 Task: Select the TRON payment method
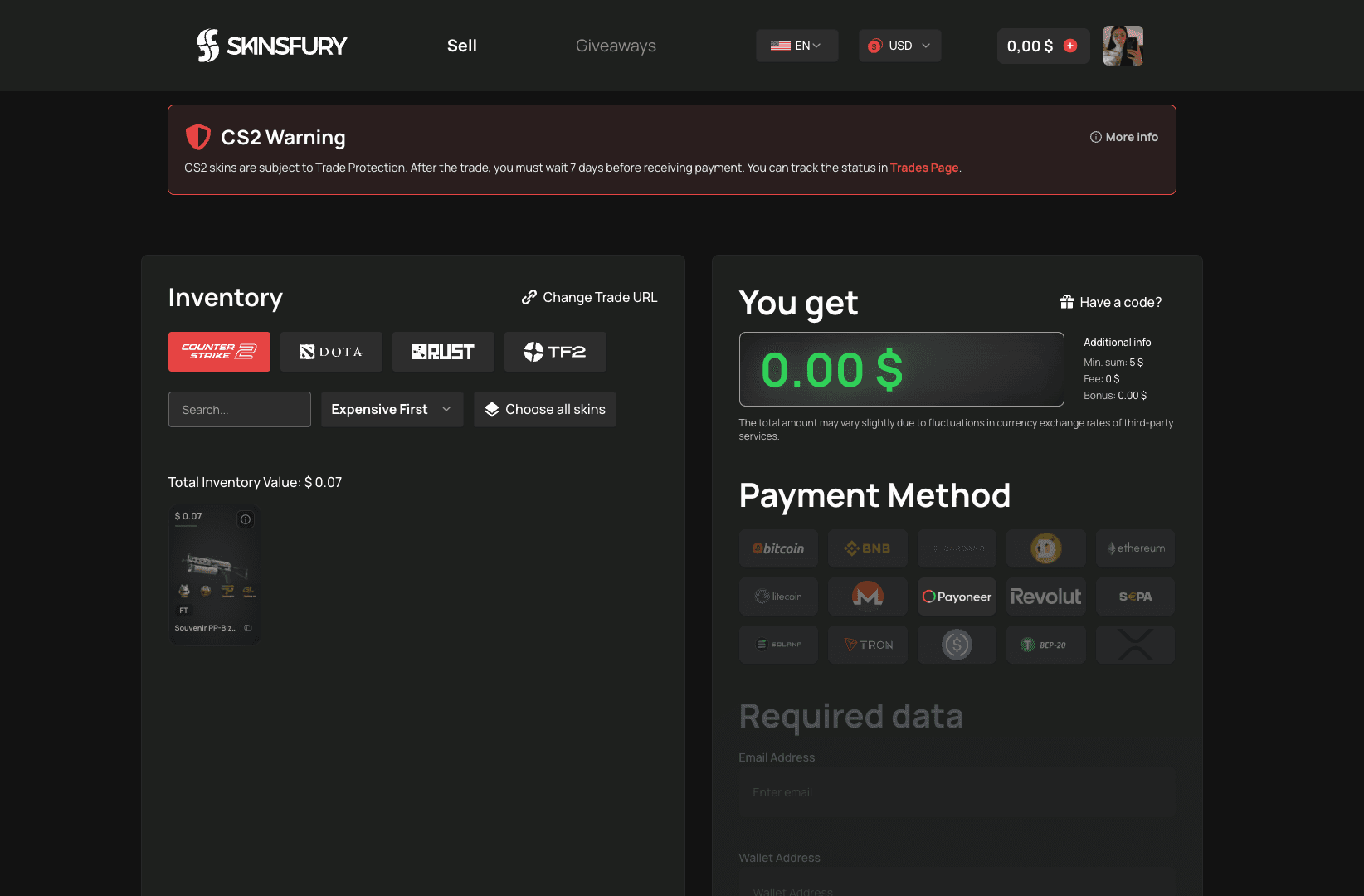pyautogui.click(x=867, y=644)
